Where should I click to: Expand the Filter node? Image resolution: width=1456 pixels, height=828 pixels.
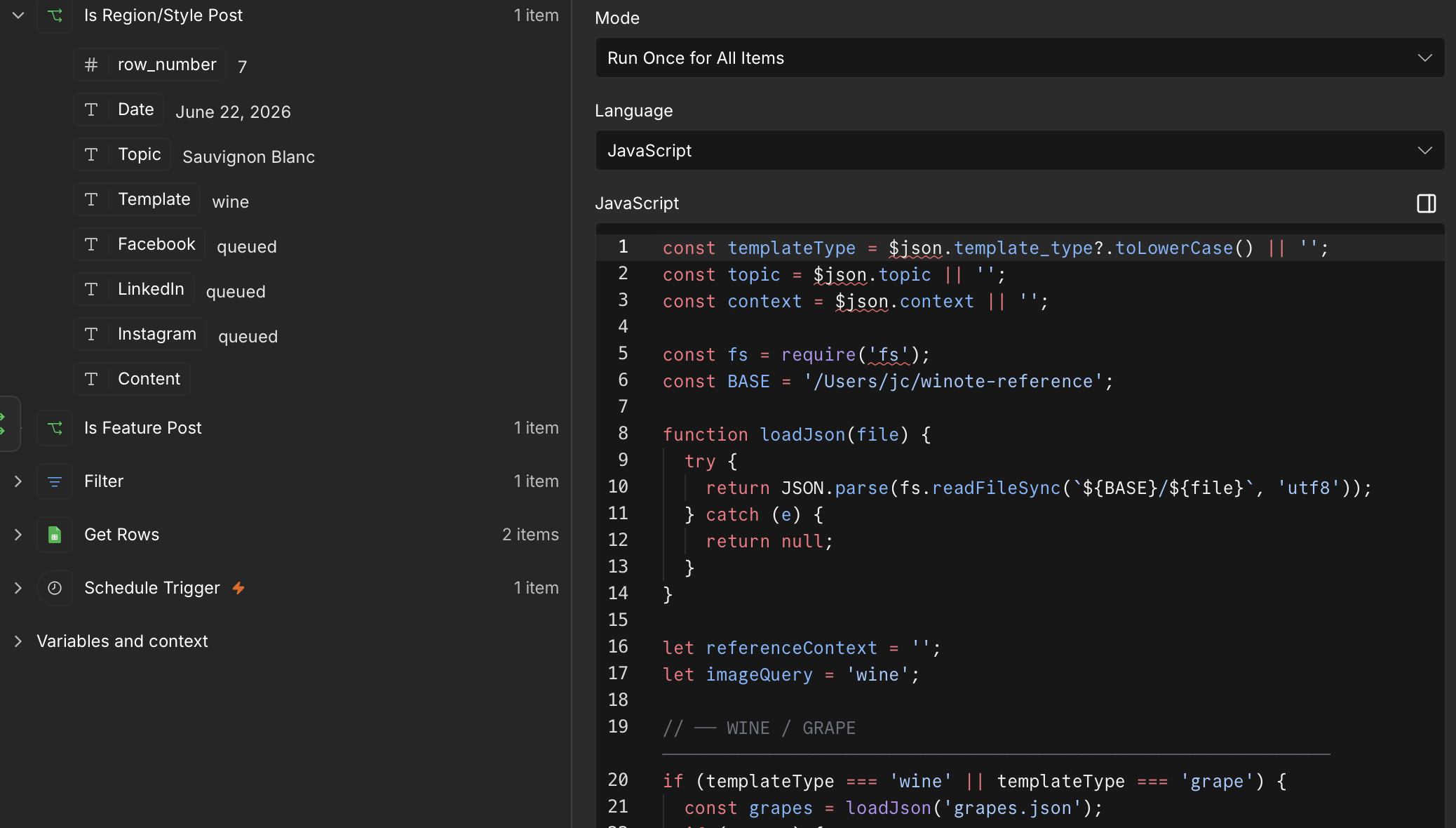[x=18, y=481]
